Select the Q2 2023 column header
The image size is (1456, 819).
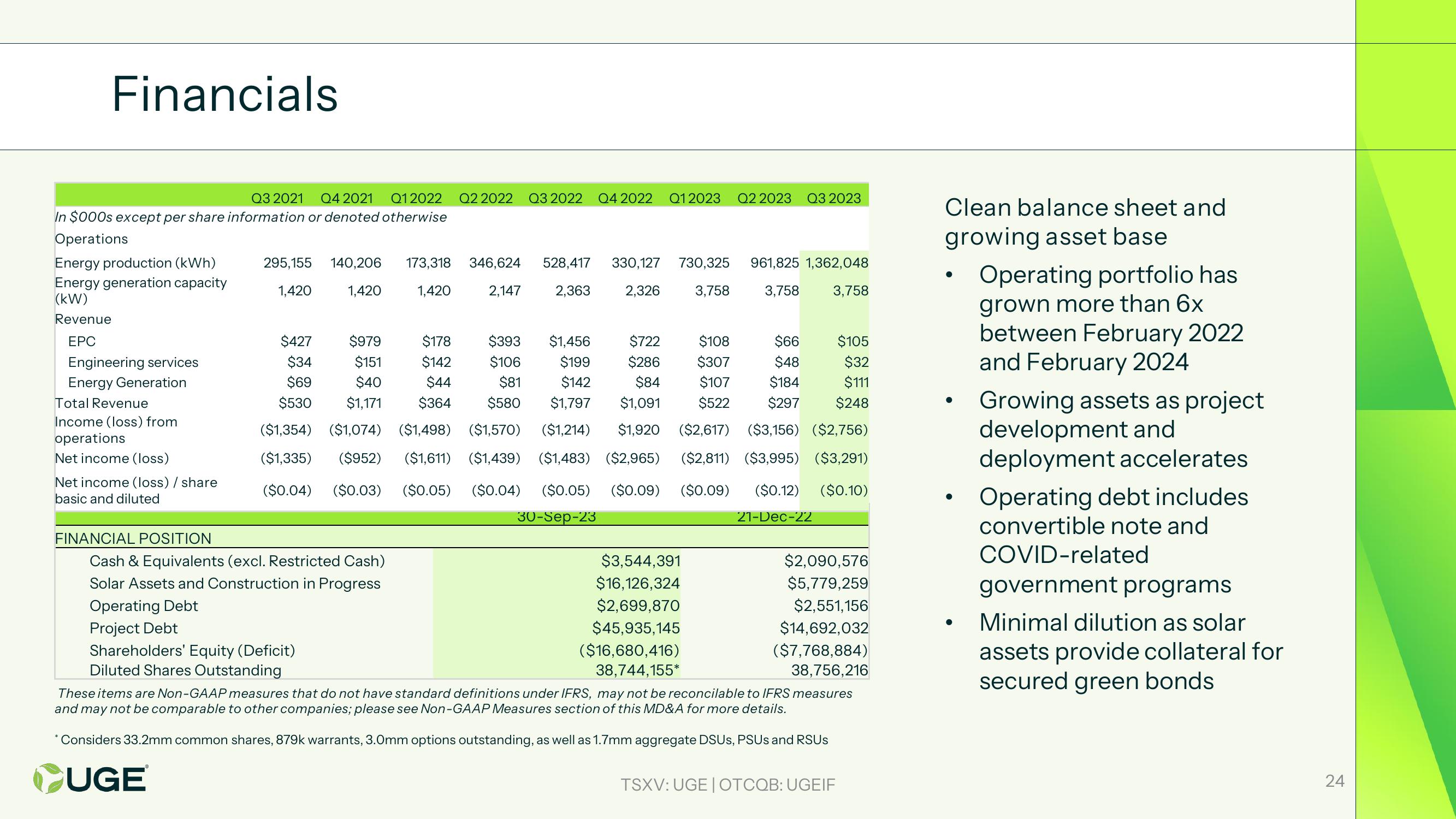(x=764, y=198)
